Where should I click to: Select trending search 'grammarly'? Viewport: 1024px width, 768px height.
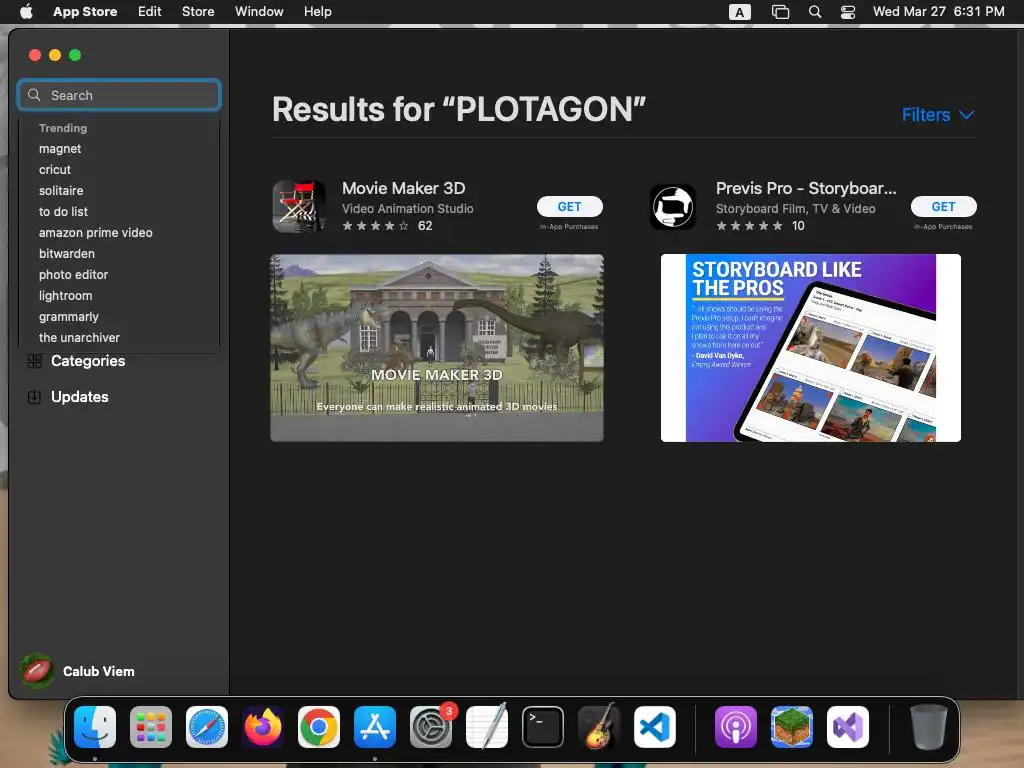click(69, 317)
